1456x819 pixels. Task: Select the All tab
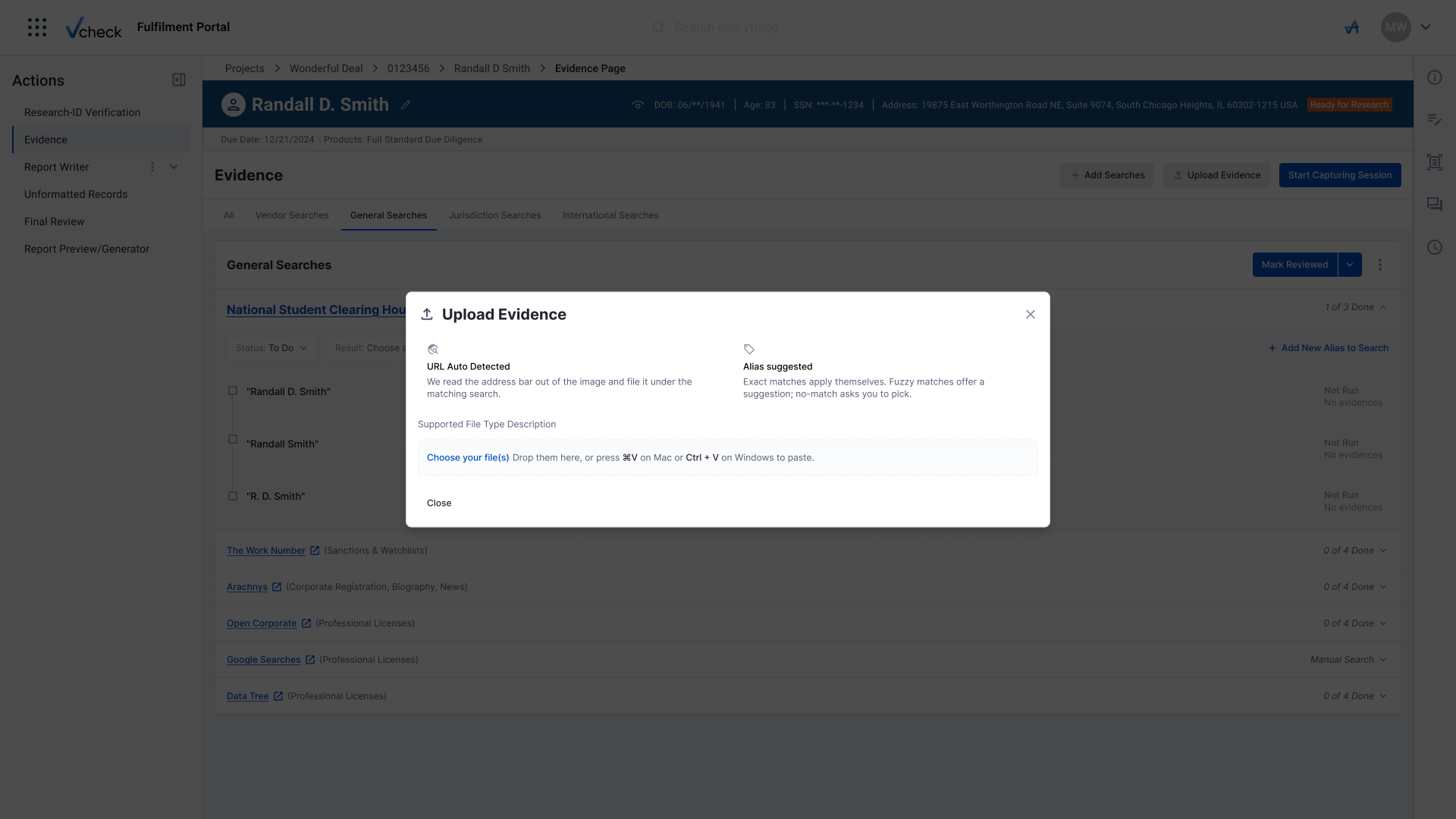229,215
